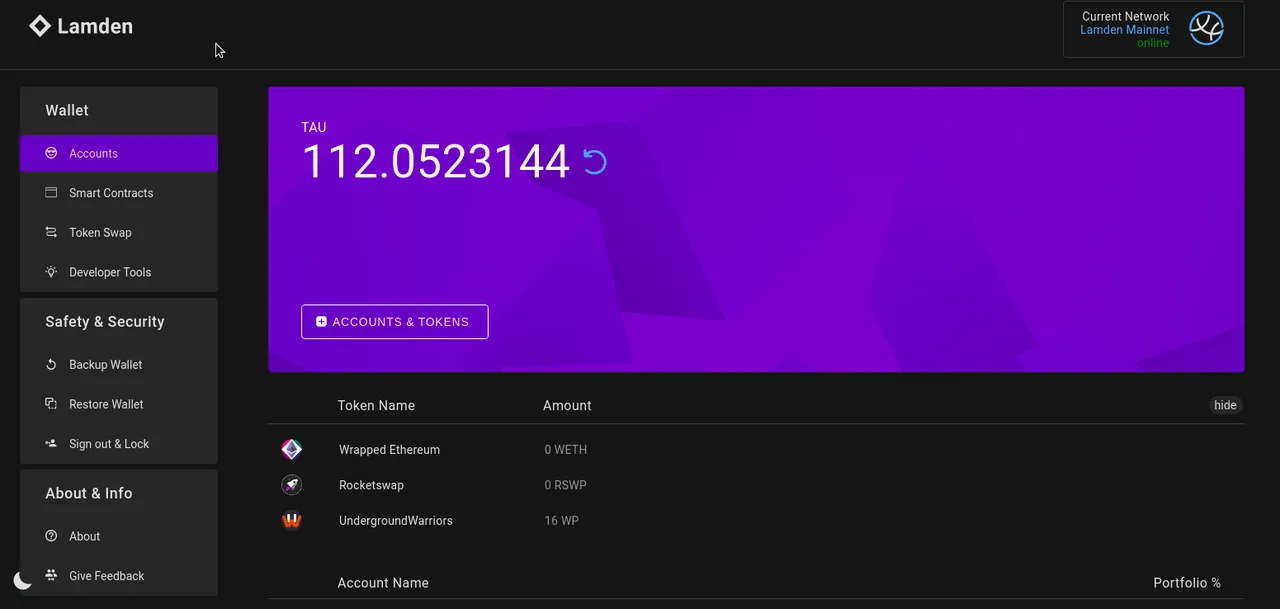1280x609 pixels.
Task: Click the About & Info section heading
Action: [89, 493]
